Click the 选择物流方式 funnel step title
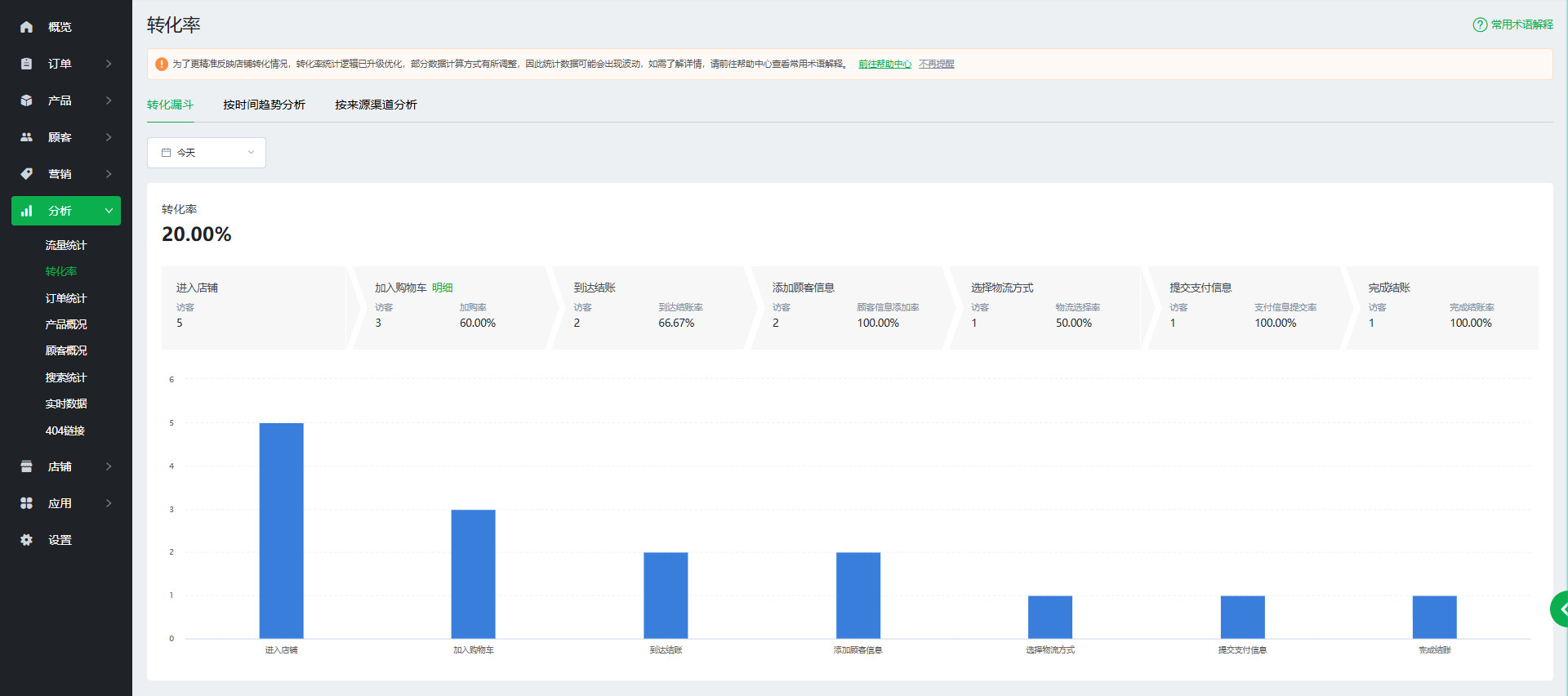 pos(1002,288)
